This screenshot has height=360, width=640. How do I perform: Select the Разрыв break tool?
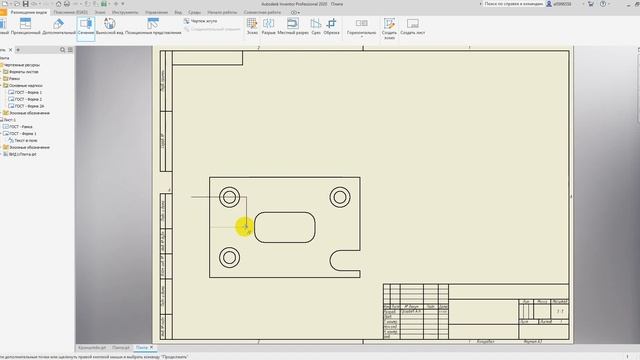tap(268, 27)
